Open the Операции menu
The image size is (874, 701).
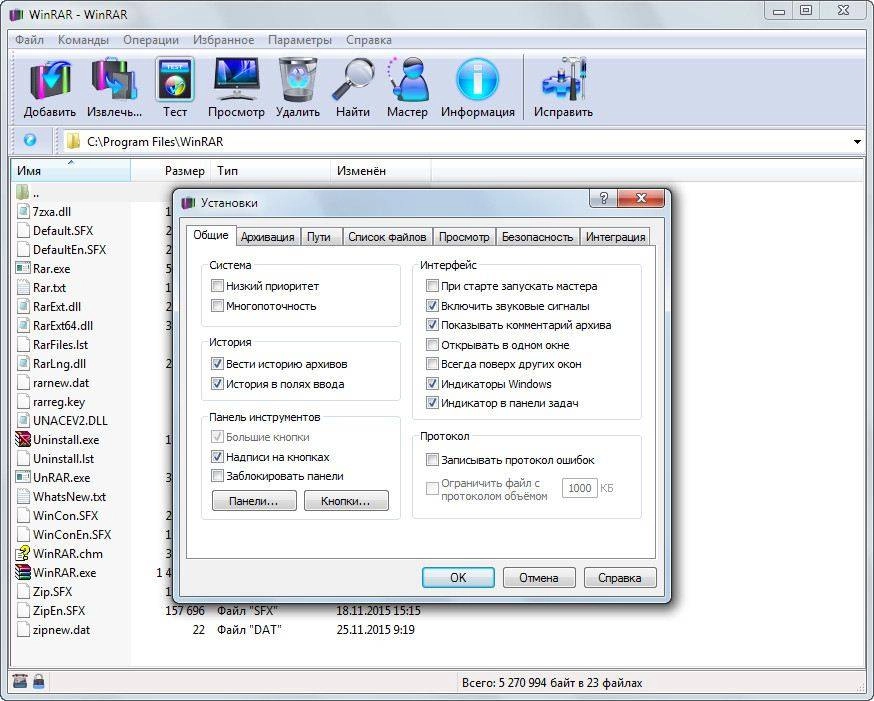coord(151,40)
